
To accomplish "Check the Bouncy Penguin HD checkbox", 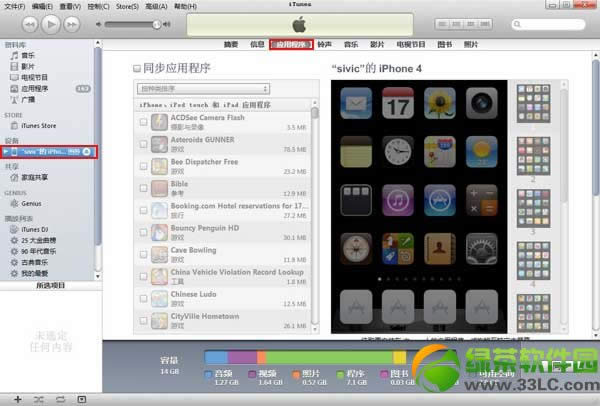I will pos(143,232).
